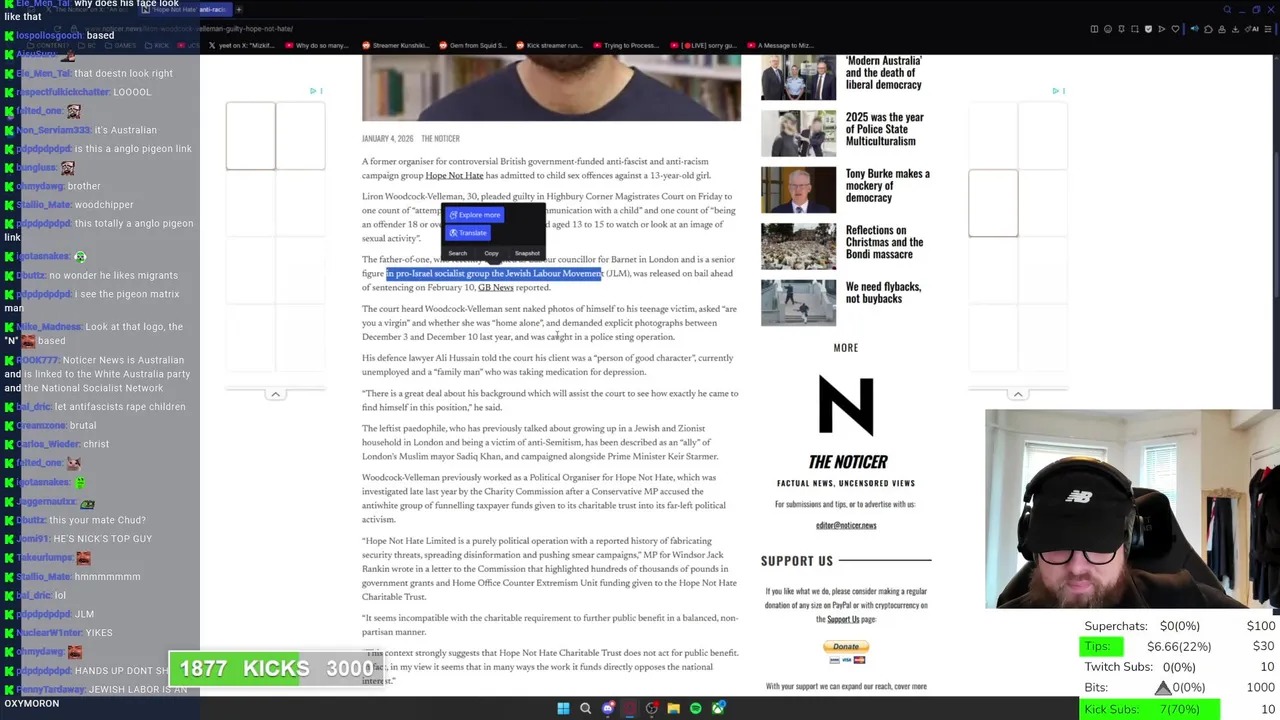The image size is (1280, 720).
Task: Open OBS Studio from the taskbar
Action: point(651,708)
